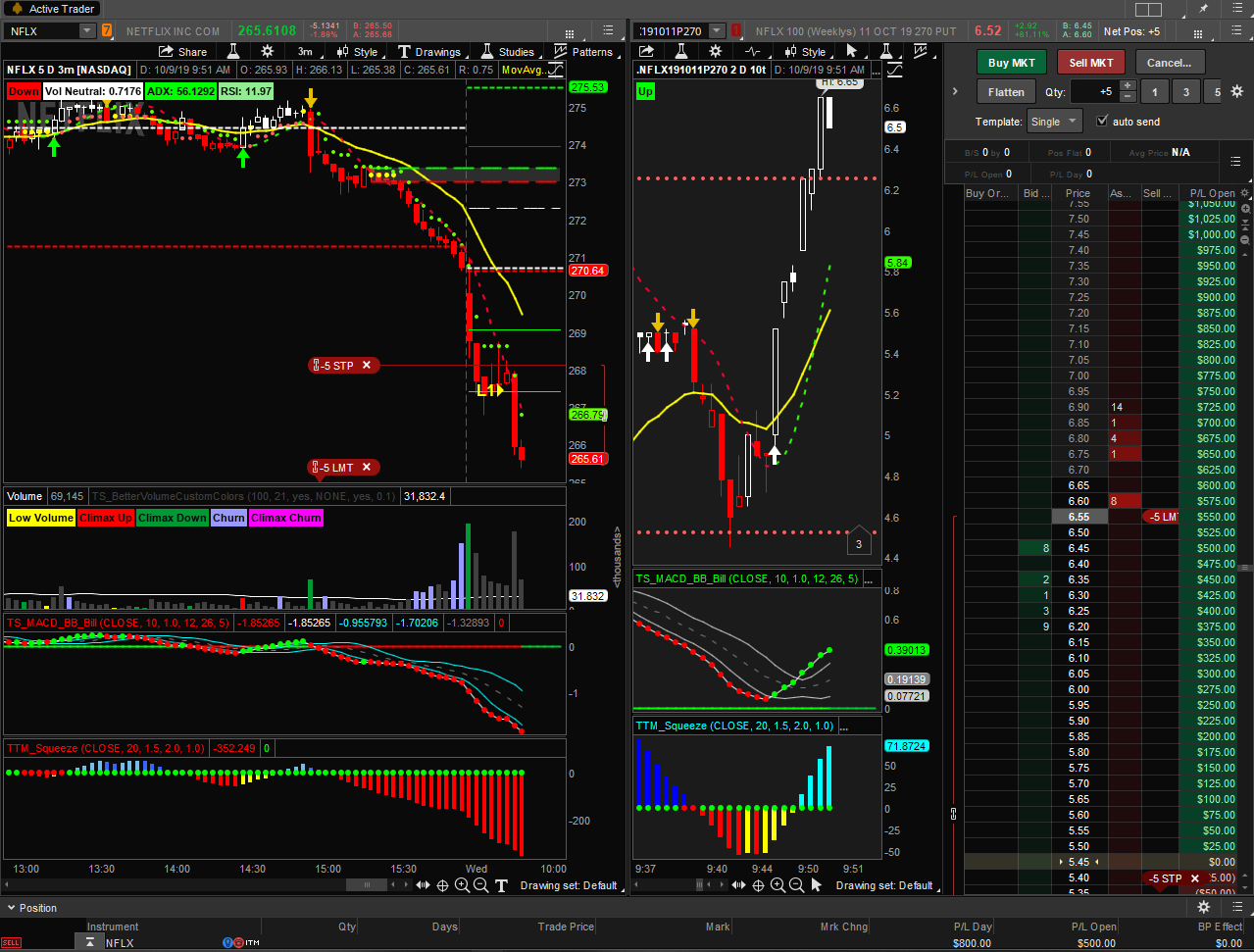1254x952 pixels.
Task: Open Drawing set Default under NFLX chart
Action: tap(569, 885)
